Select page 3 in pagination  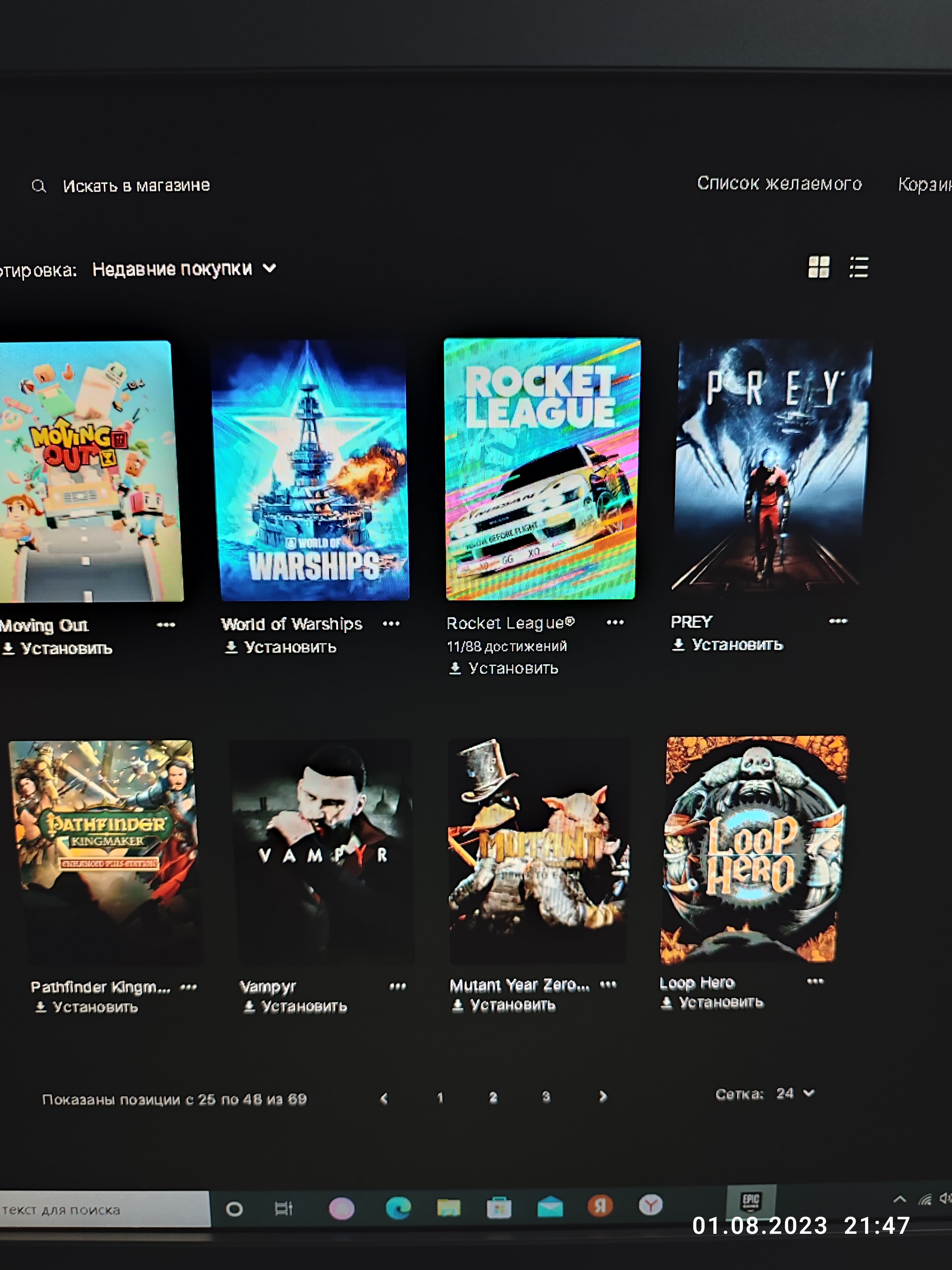point(546,1097)
